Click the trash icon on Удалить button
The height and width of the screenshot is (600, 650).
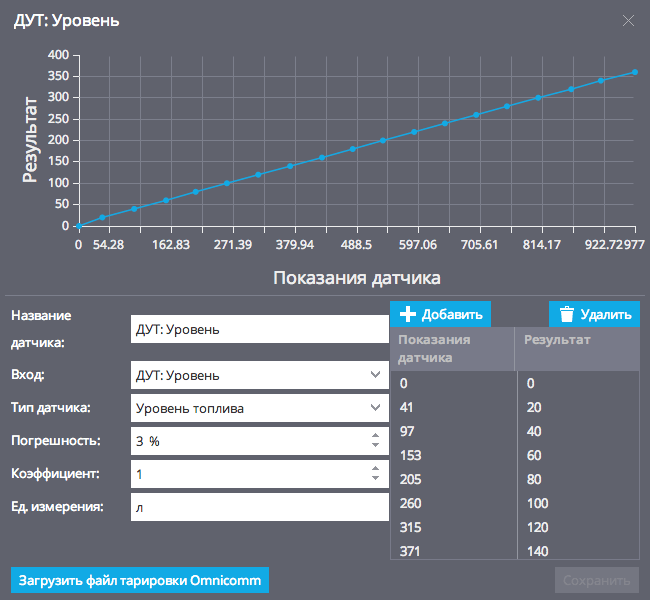coord(567,314)
